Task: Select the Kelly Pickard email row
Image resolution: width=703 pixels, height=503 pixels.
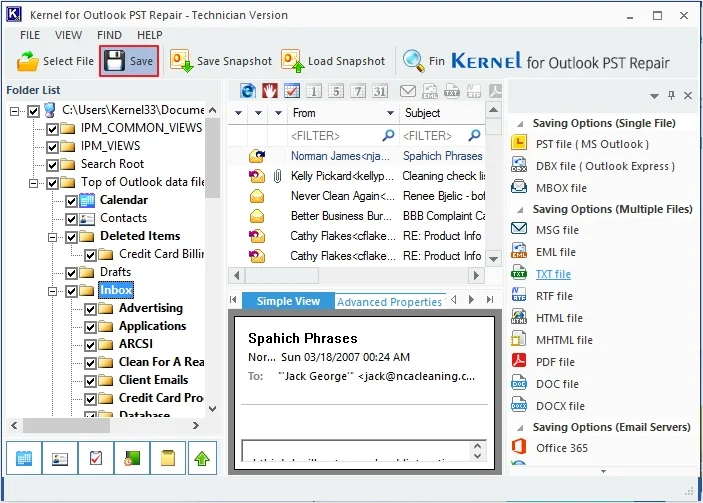Action: click(356, 176)
